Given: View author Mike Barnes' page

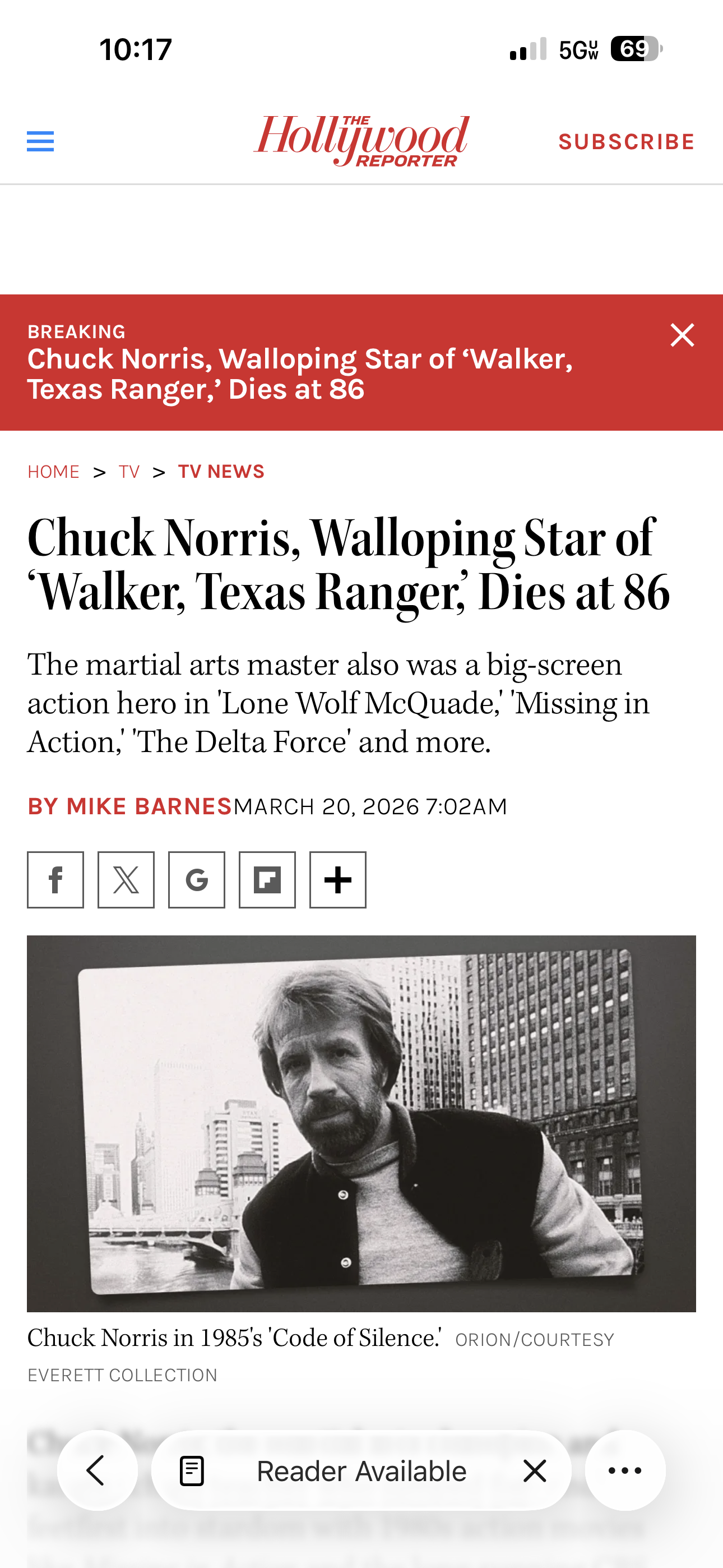Looking at the screenshot, I should [x=129, y=806].
